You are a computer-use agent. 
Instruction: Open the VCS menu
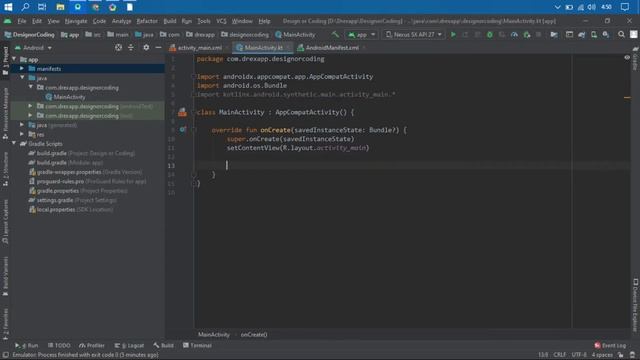coord(221,21)
